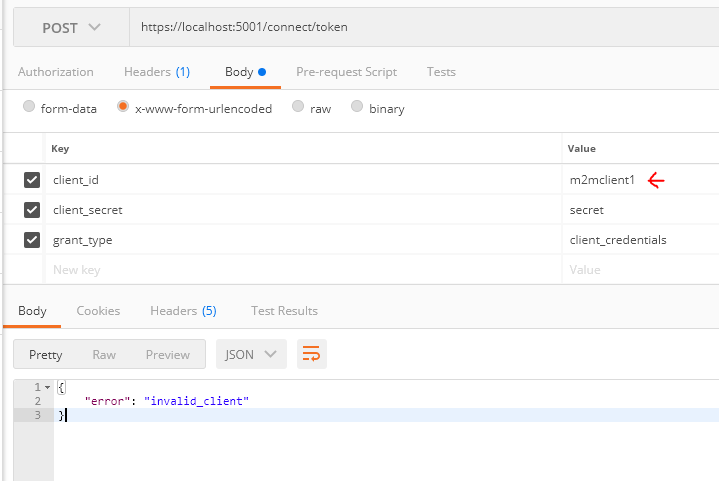Image resolution: width=719 pixels, height=481 pixels.
Task: Collapse JSON with line 1 fold arrow
Action: 47,387
